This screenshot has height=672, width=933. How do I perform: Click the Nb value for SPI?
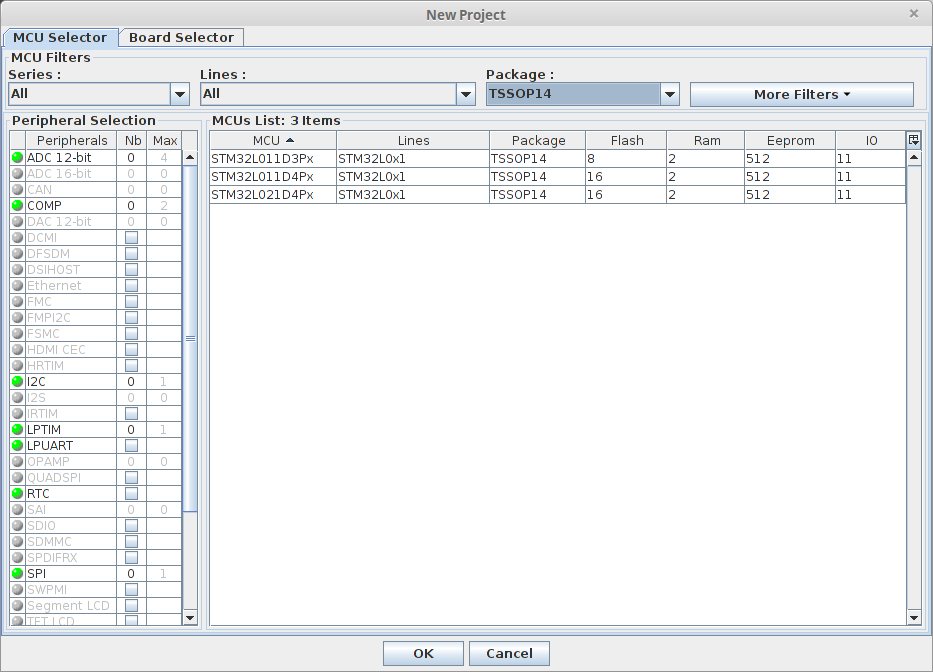(132, 574)
